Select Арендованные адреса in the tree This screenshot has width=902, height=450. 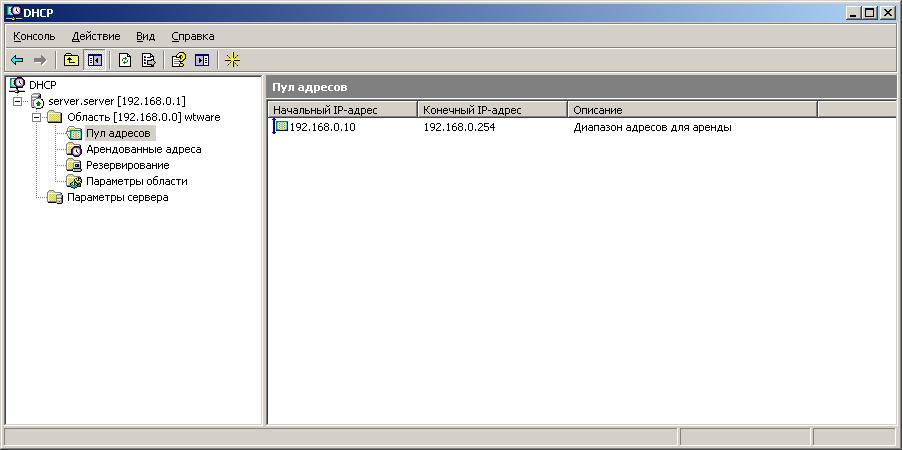(143, 149)
